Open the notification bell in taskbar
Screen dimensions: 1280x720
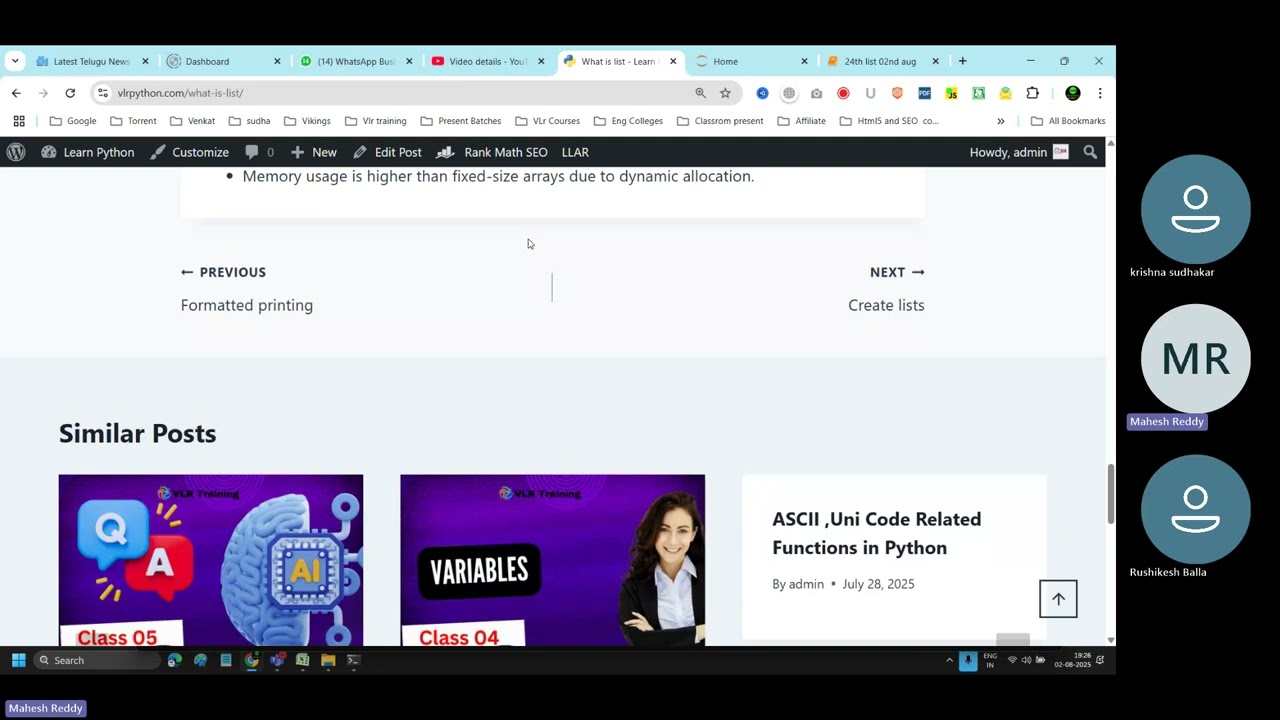1100,660
